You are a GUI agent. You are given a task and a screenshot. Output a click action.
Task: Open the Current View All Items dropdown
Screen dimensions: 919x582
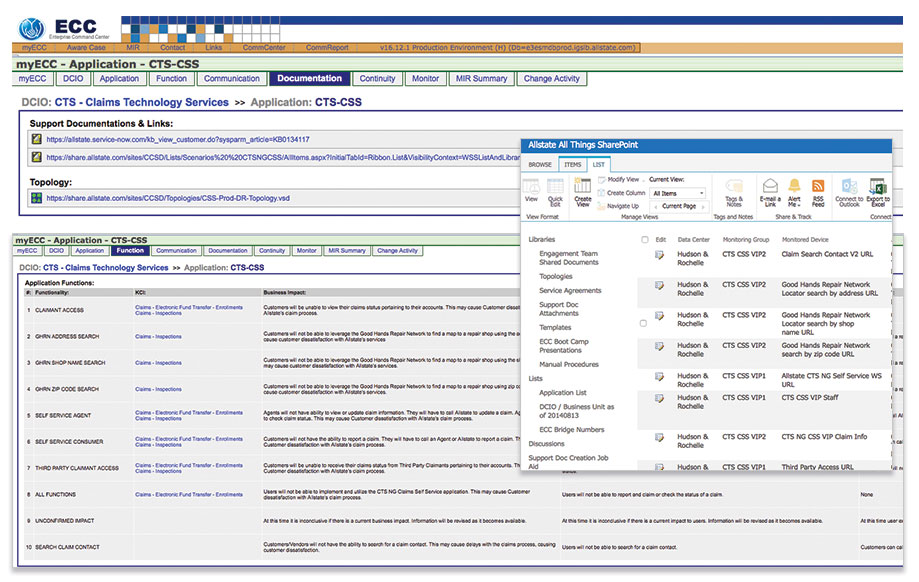pyautogui.click(x=678, y=193)
